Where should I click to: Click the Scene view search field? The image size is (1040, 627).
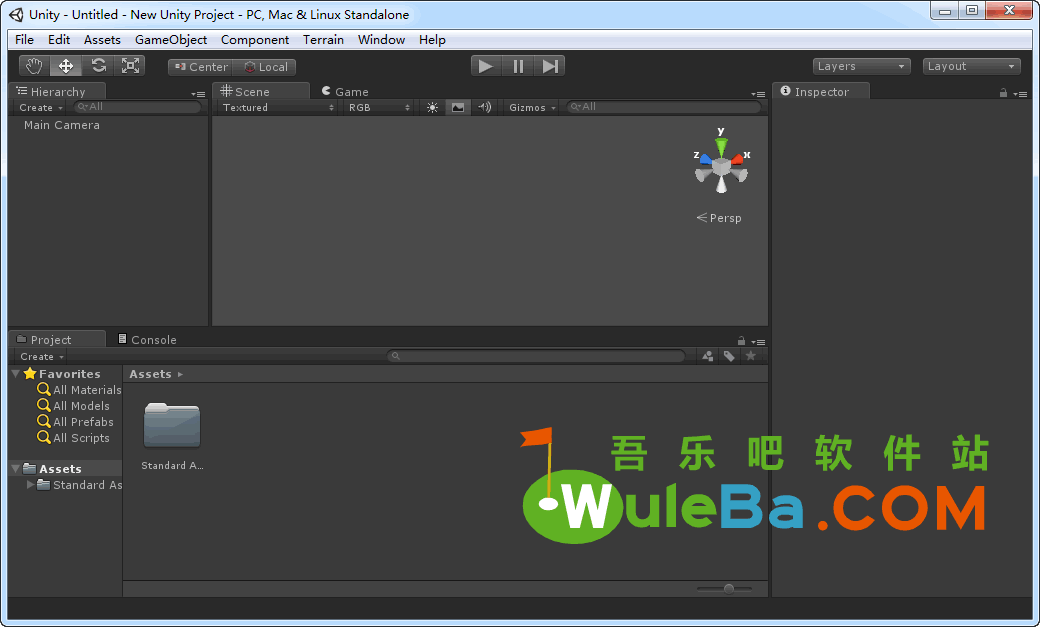coord(663,107)
